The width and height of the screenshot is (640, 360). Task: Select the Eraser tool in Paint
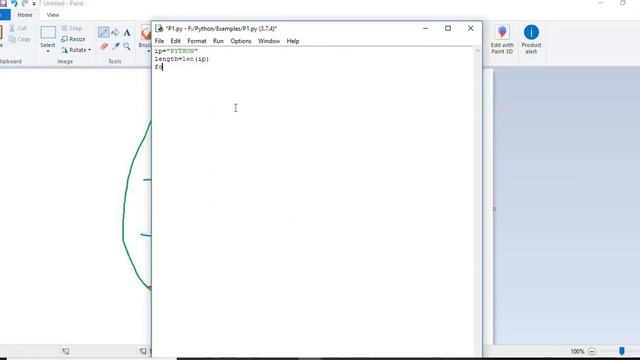(x=104, y=46)
